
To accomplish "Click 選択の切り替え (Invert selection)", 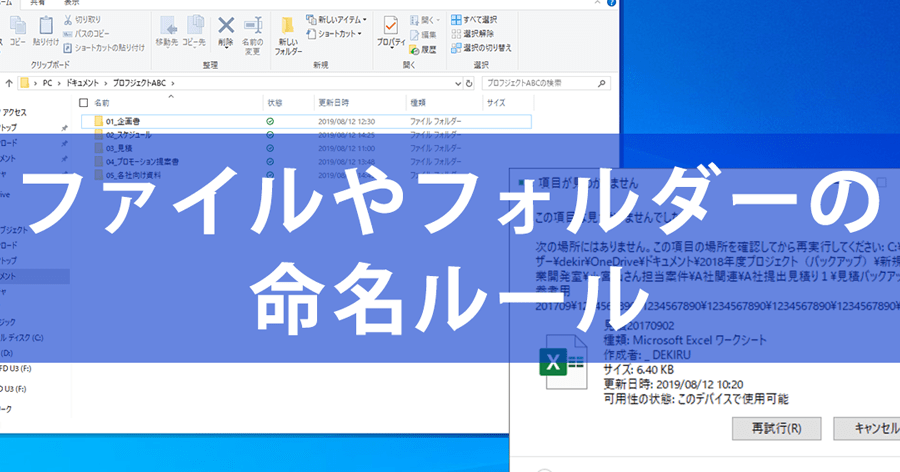I will [x=484, y=47].
